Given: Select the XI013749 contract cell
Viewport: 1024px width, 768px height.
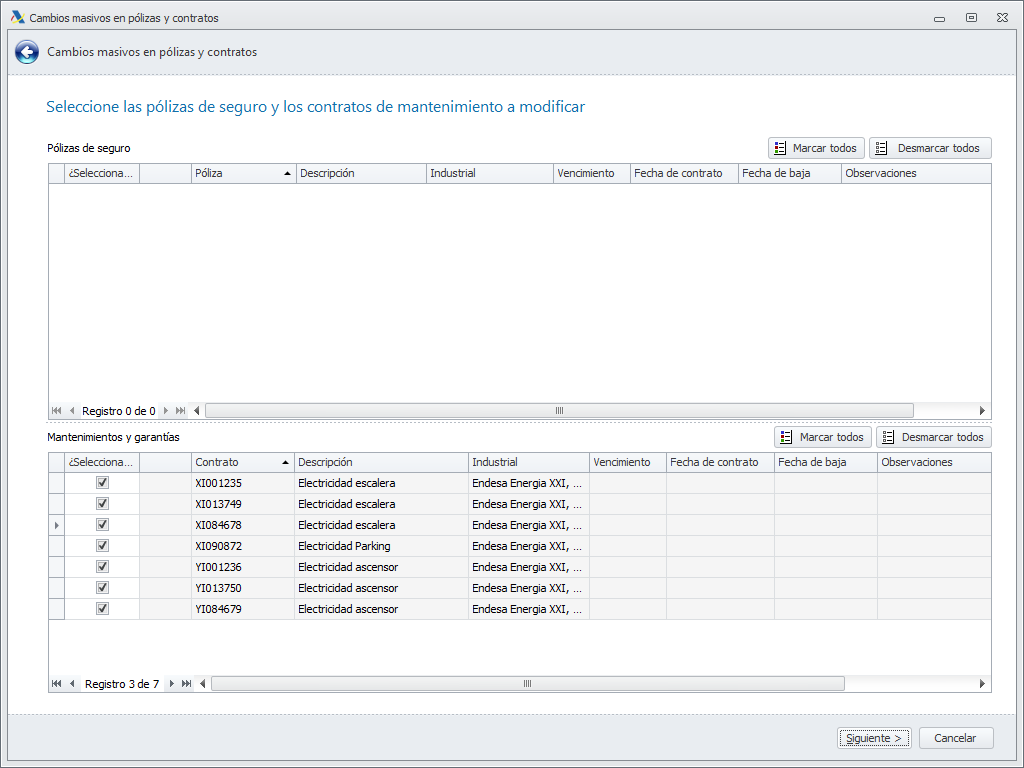Looking at the screenshot, I should pos(242,504).
